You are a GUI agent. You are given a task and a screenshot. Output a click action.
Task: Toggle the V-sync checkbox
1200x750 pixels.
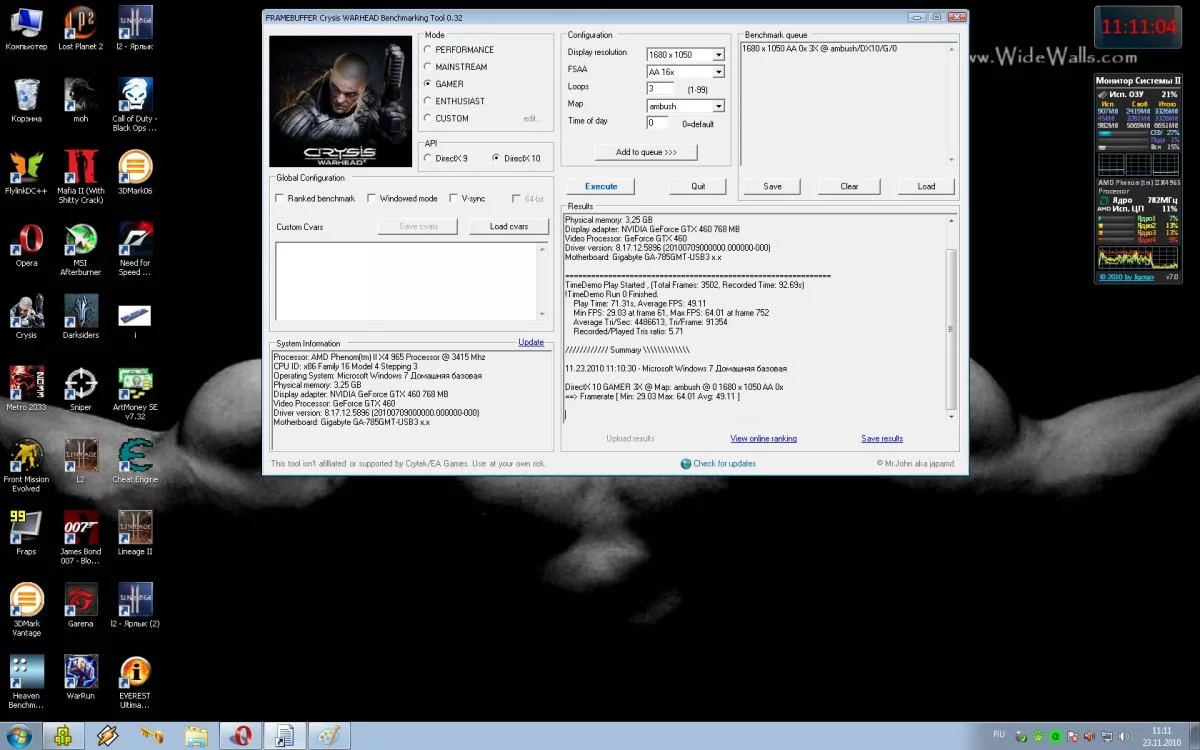(x=453, y=199)
